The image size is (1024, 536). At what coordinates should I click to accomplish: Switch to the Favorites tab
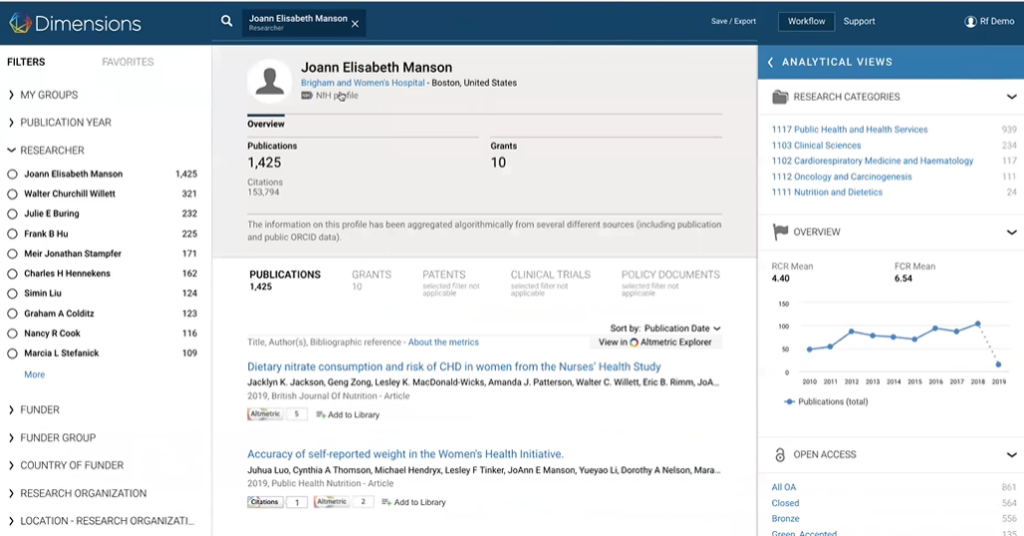pyautogui.click(x=128, y=62)
